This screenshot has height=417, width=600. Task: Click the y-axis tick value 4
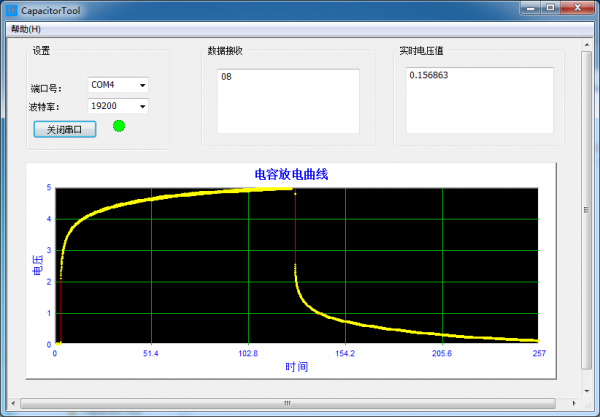(49, 219)
